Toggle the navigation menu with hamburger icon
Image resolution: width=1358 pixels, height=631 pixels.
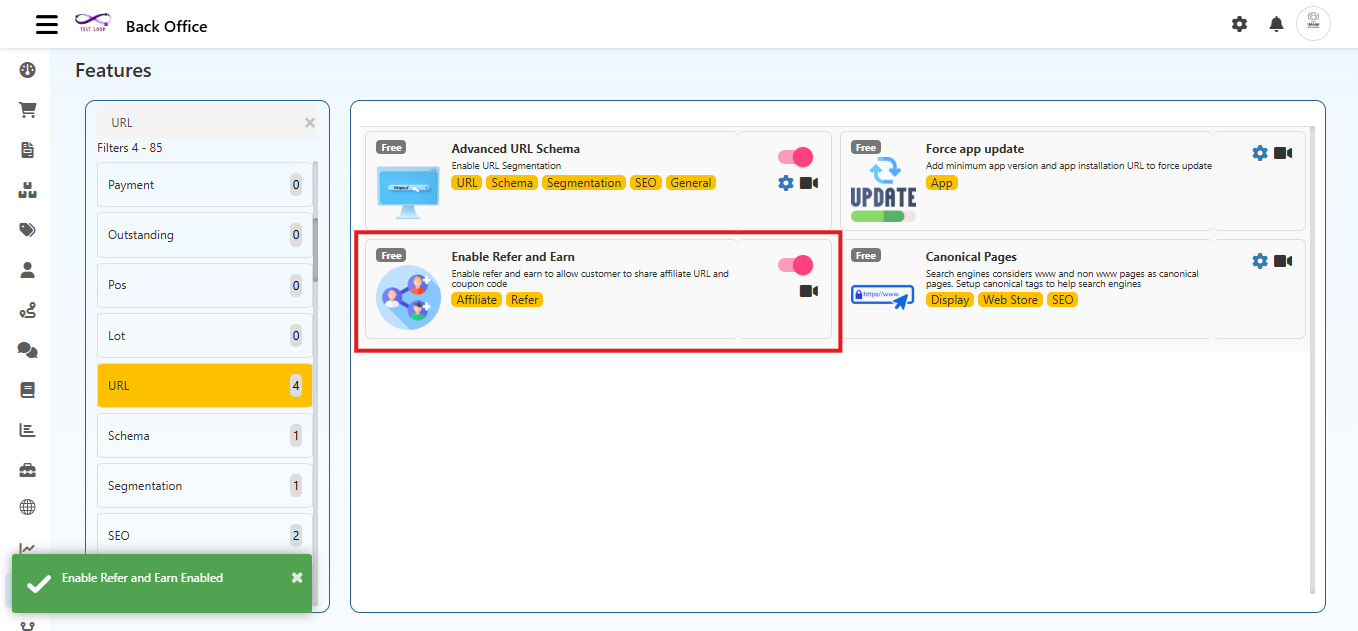click(x=46, y=24)
